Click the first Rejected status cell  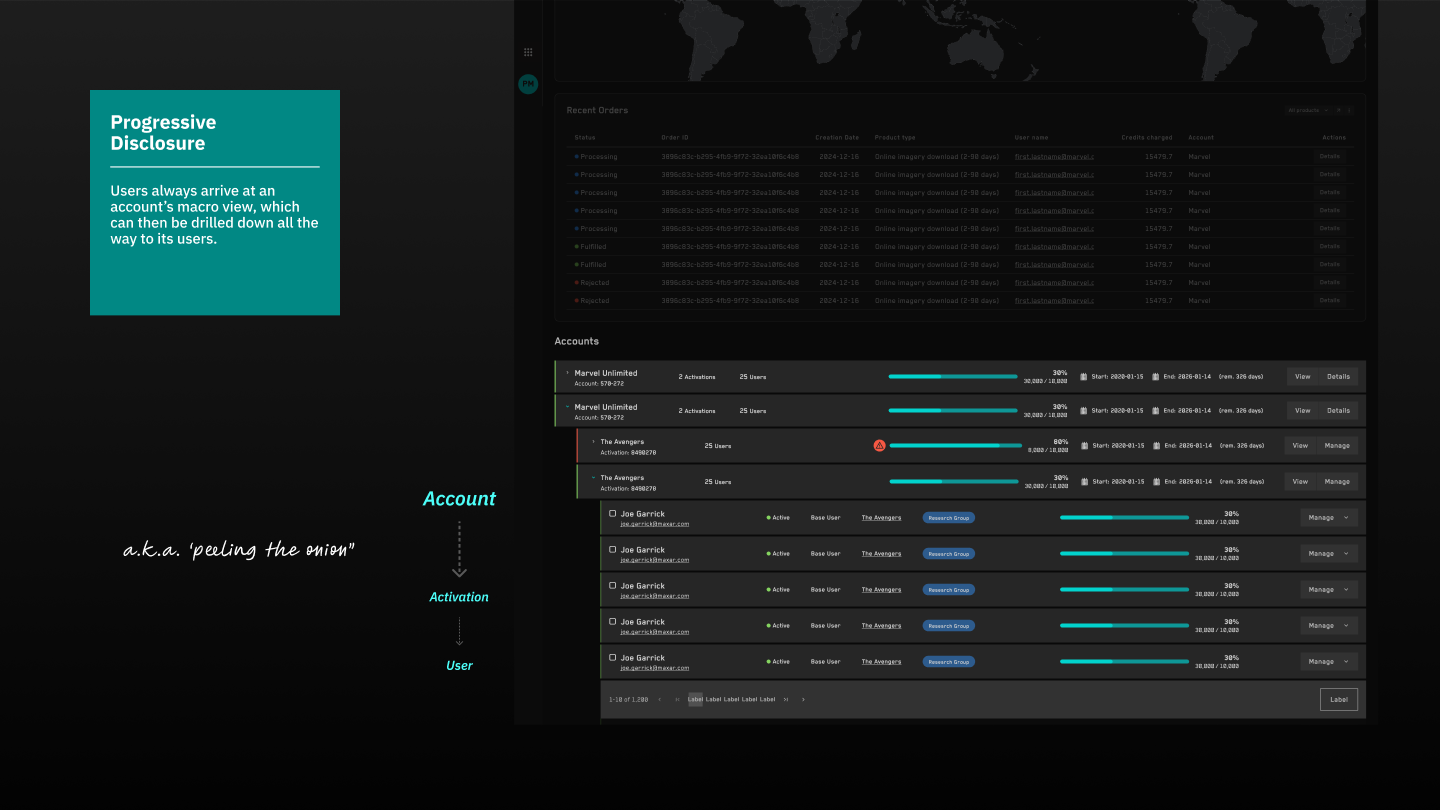point(592,283)
